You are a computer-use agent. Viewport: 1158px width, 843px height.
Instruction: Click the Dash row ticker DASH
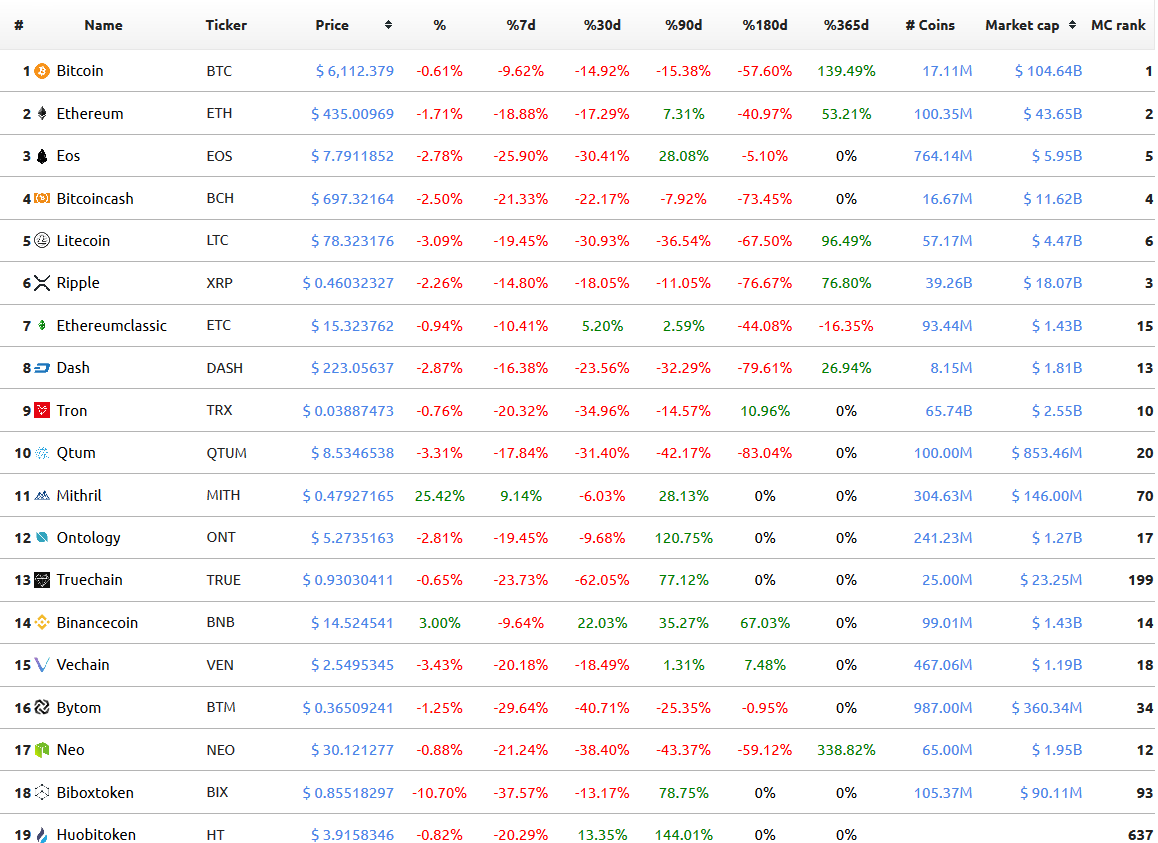coord(225,368)
